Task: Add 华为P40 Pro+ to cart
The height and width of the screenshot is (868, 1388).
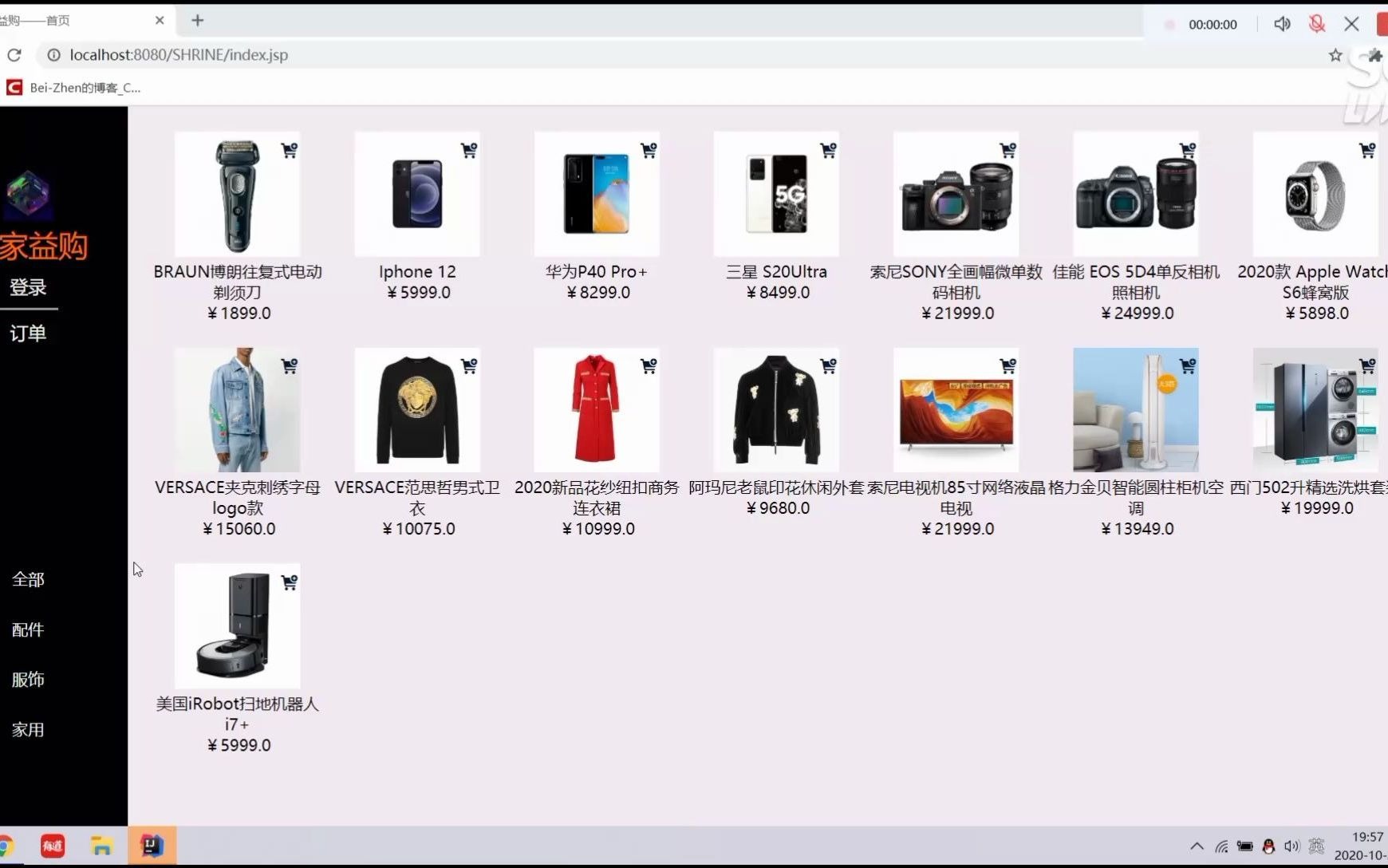Action: (x=649, y=150)
